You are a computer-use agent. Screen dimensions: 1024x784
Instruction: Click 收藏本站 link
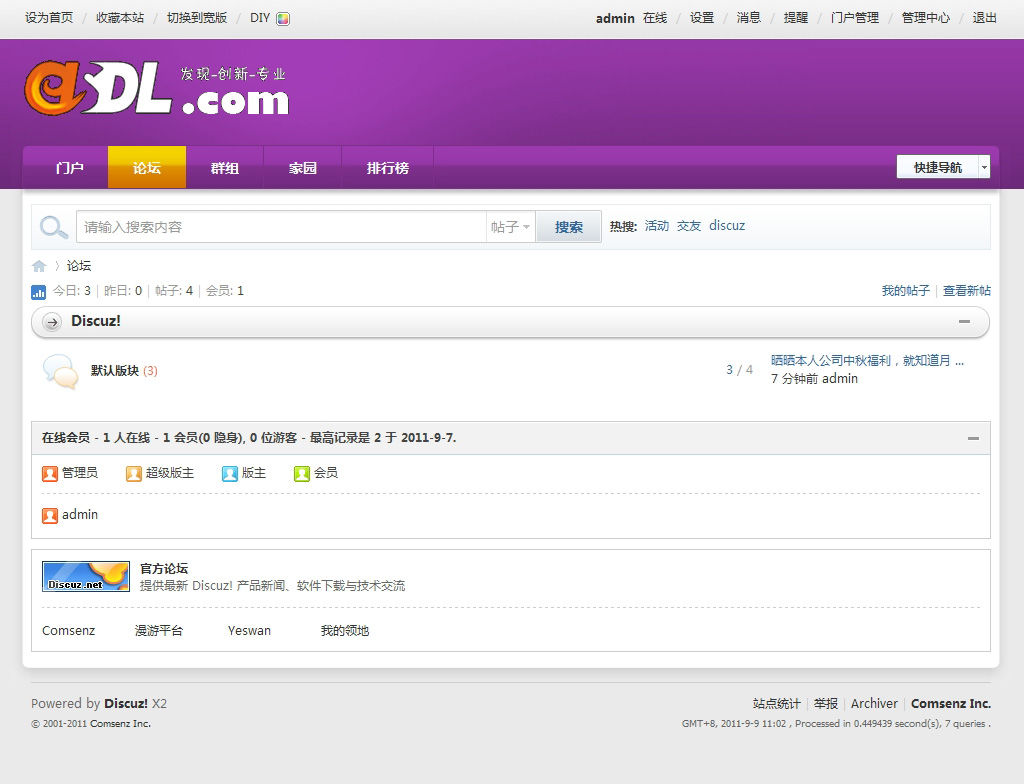click(120, 18)
